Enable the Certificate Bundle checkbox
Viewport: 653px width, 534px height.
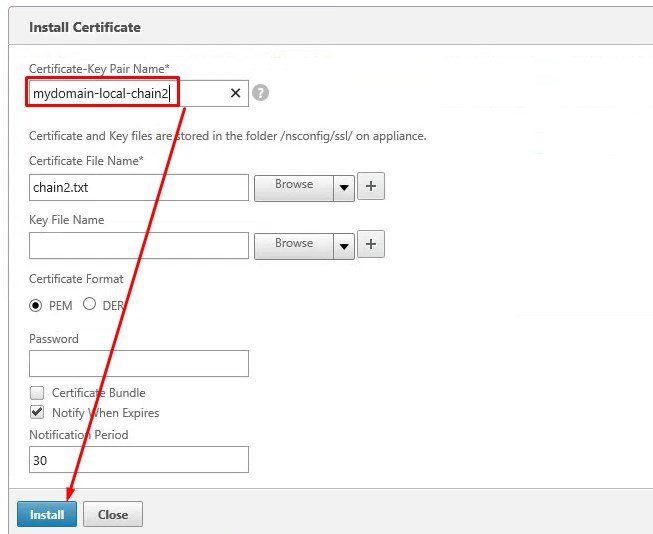37,393
